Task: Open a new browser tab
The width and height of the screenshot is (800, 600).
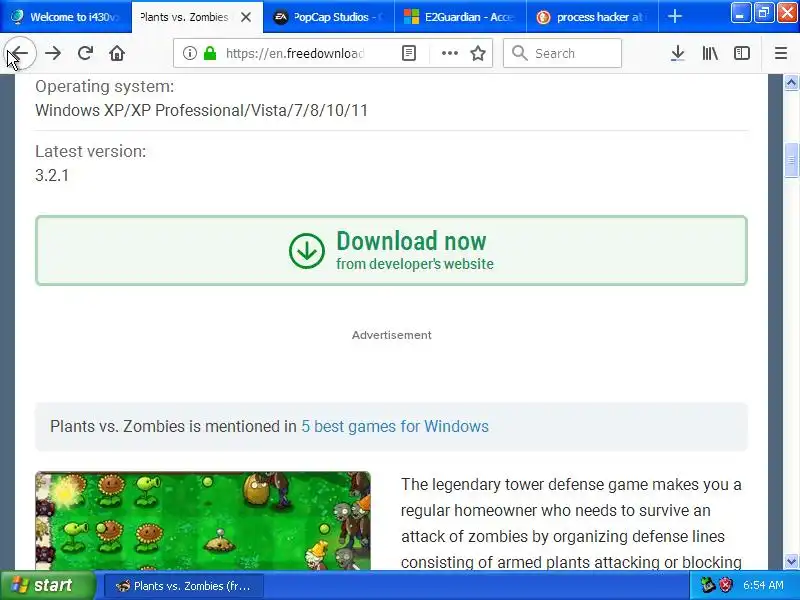Action: coord(674,16)
